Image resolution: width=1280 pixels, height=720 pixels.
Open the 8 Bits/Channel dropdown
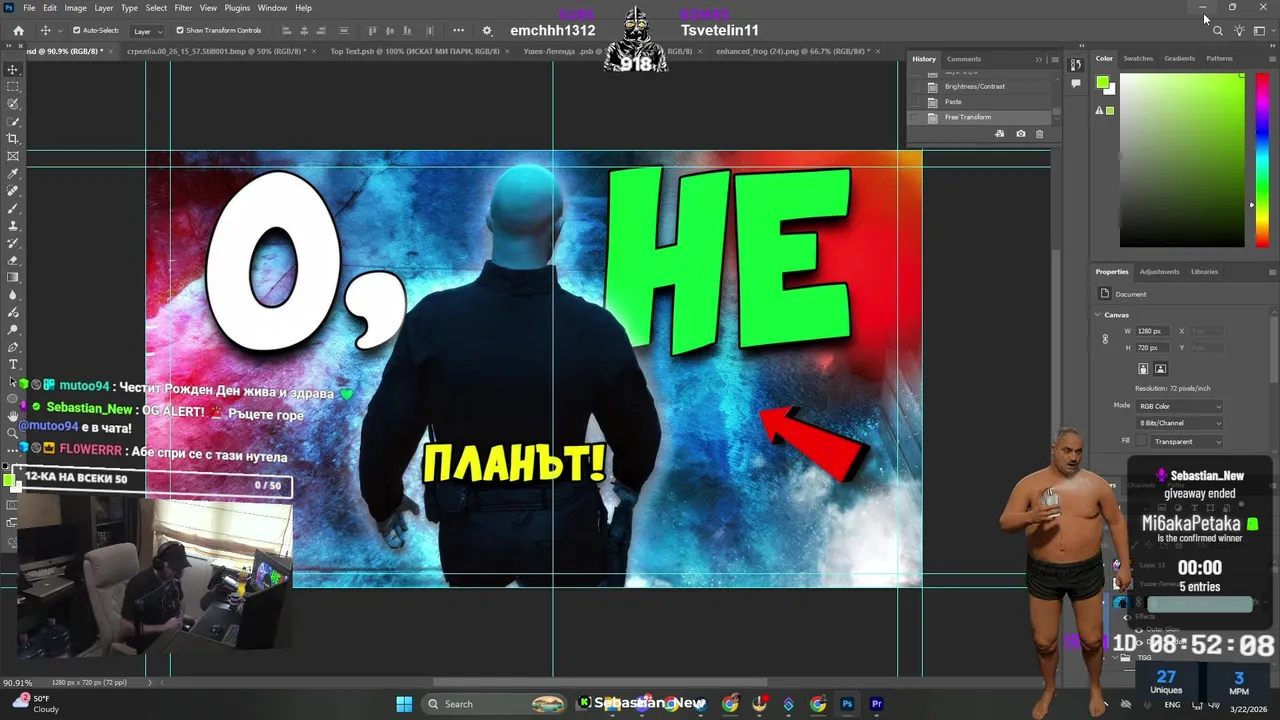pyautogui.click(x=1180, y=423)
